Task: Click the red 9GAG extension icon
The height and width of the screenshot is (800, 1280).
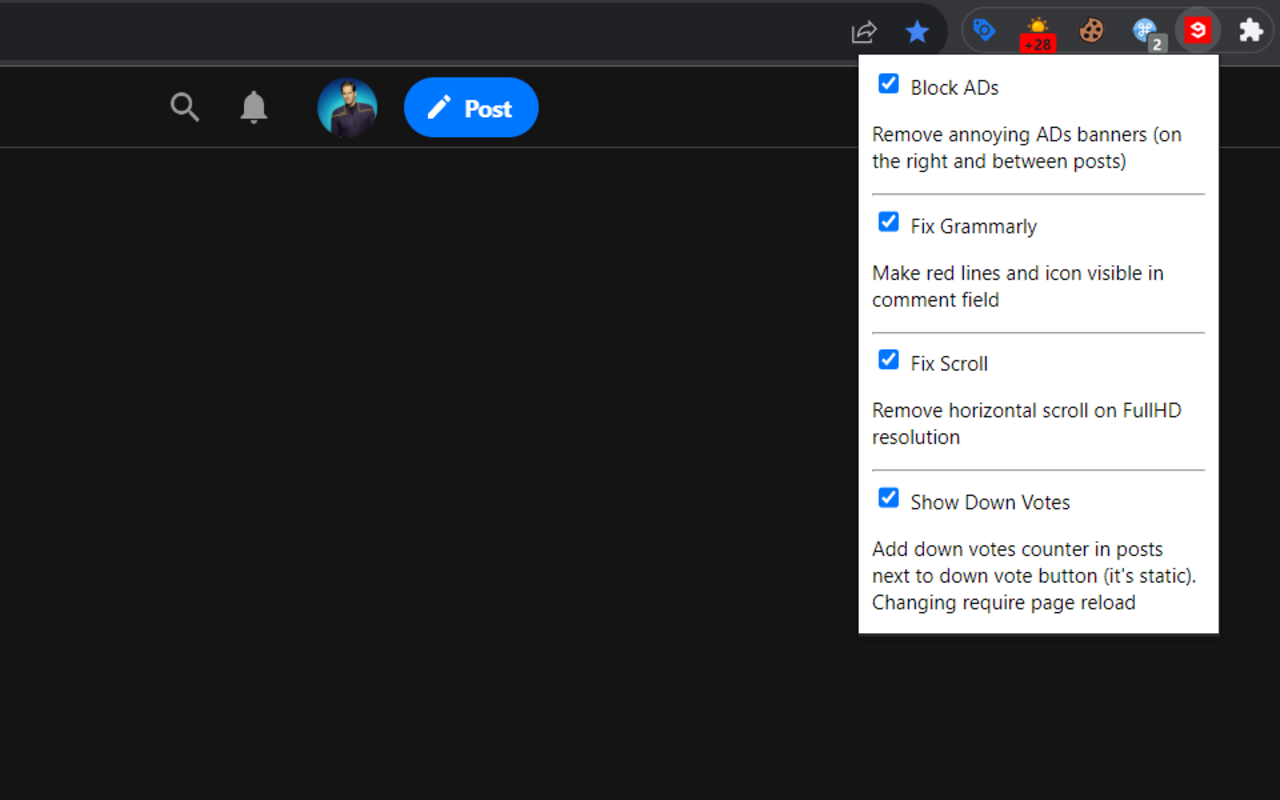Action: (1197, 31)
